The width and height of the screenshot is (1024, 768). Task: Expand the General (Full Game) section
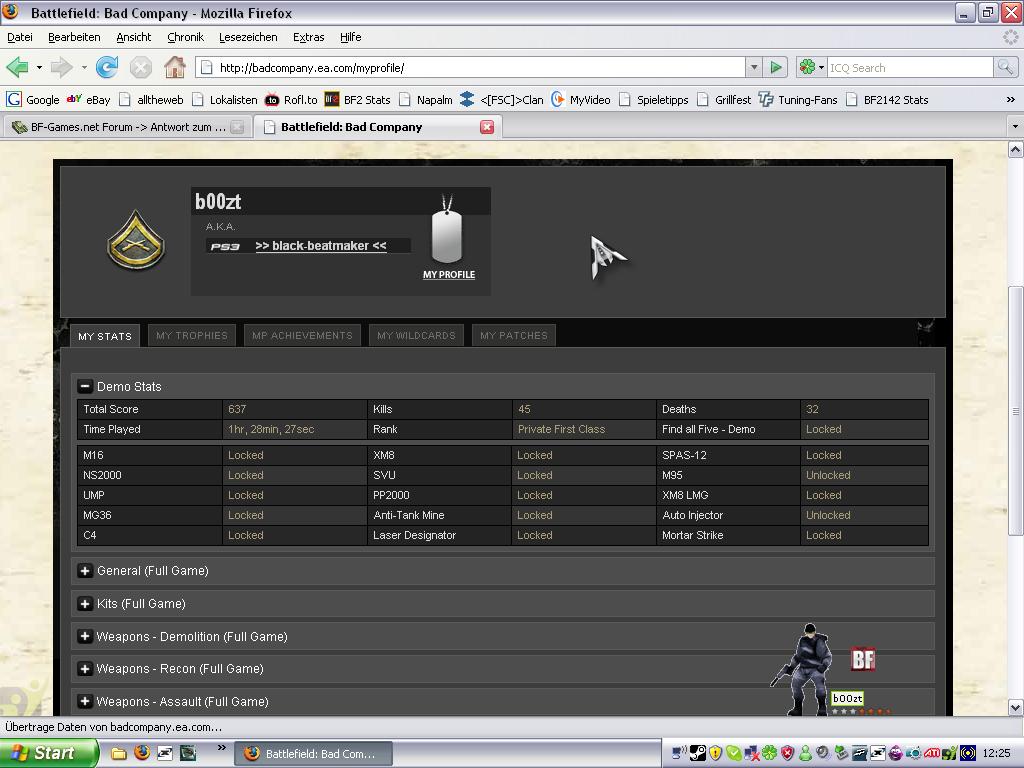click(x=84, y=571)
